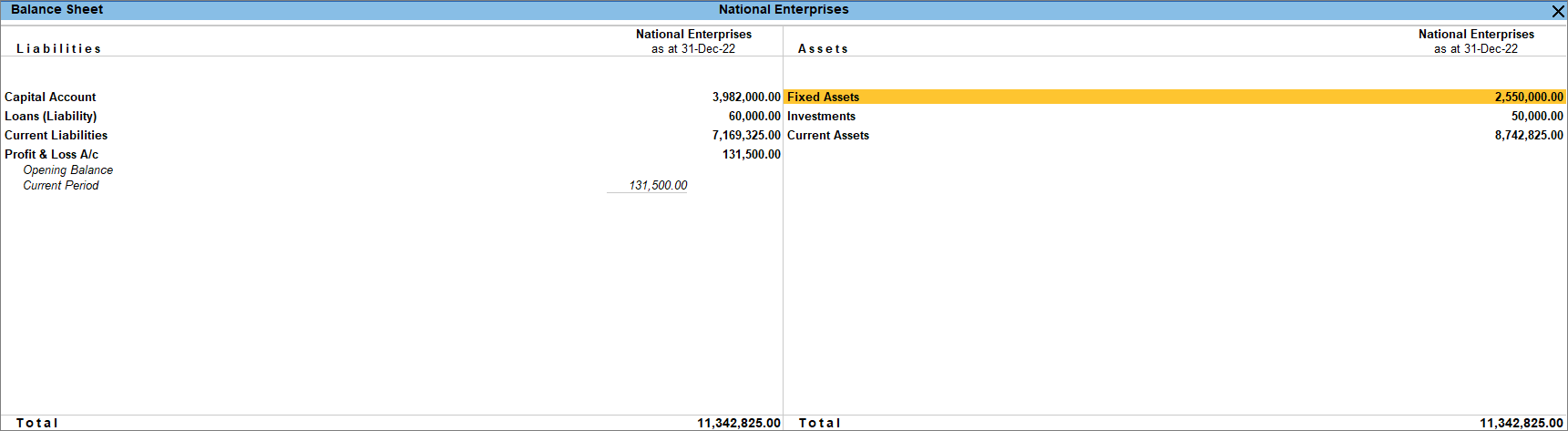Click National Enterprises above the Assets date

[x=1476, y=34]
